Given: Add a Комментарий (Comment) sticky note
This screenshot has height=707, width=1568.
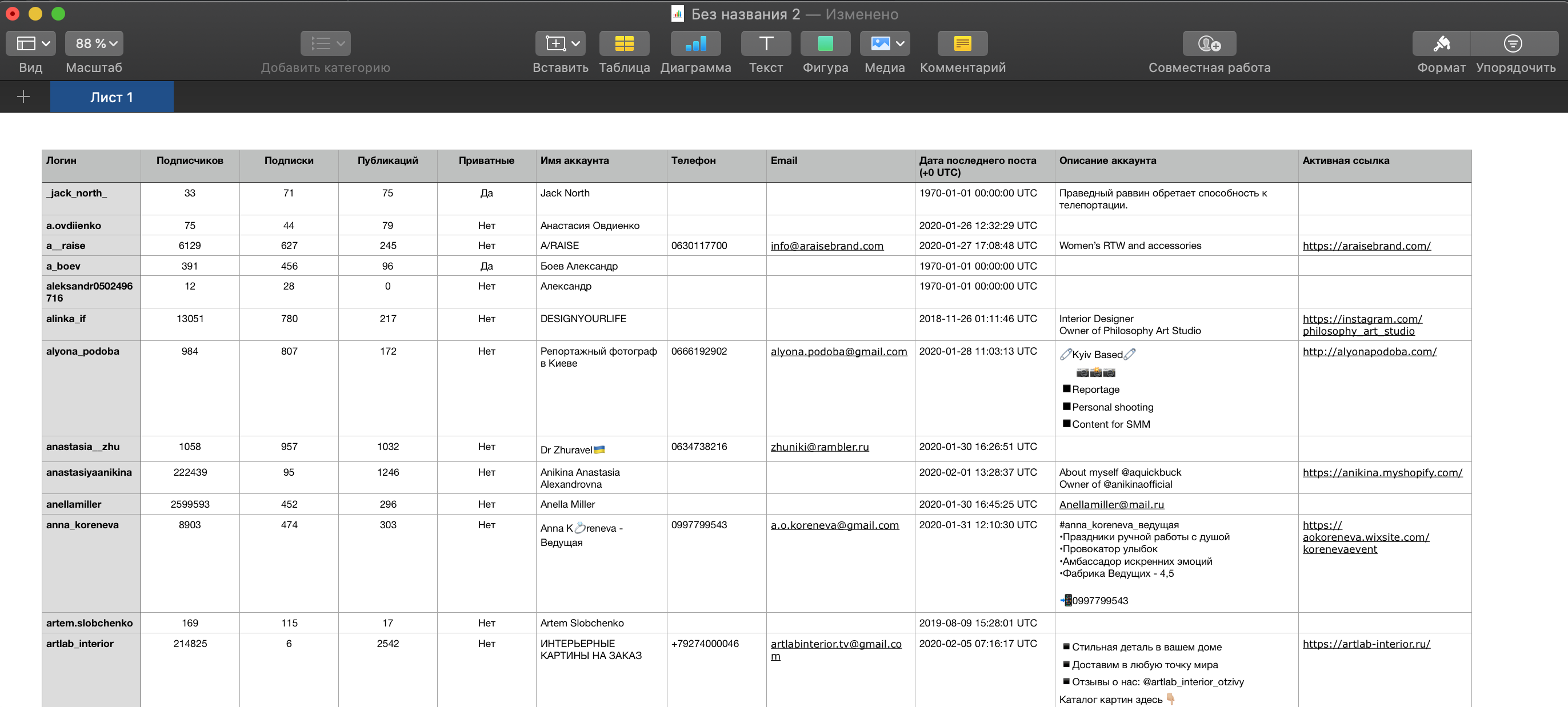Looking at the screenshot, I should 962,43.
